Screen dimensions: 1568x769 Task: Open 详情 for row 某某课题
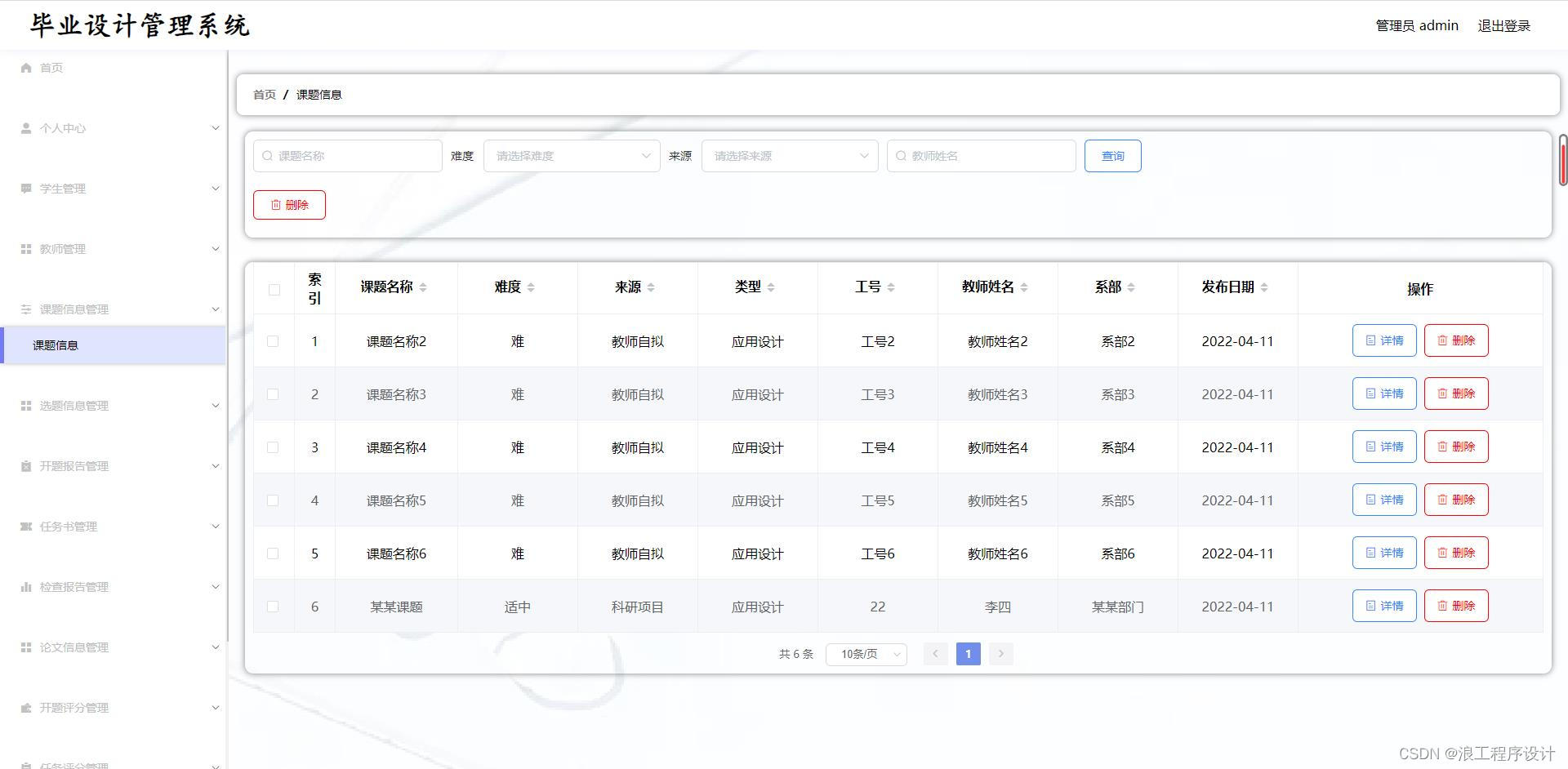[x=1384, y=606]
